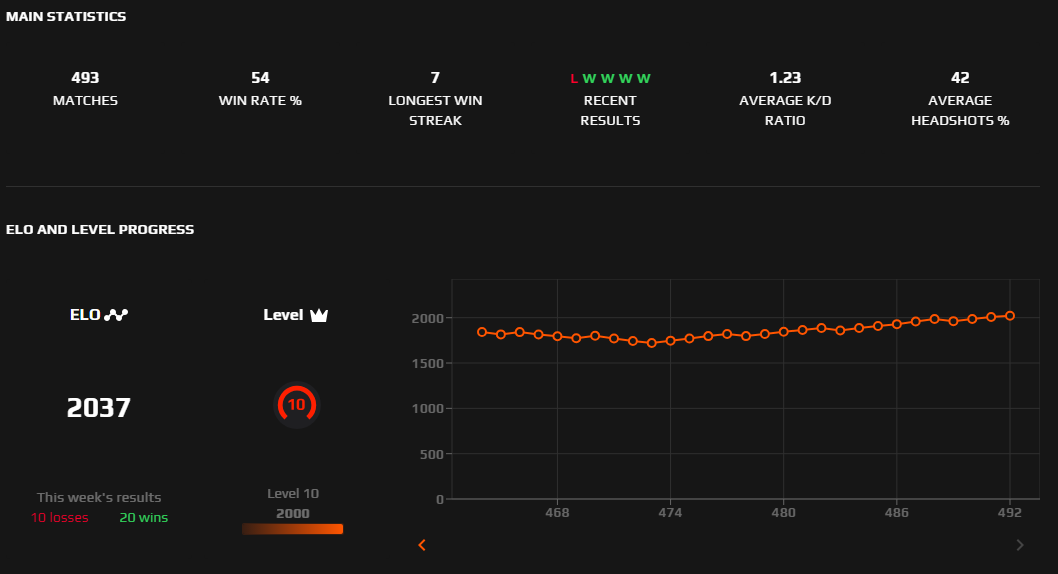
Task: Click the 20 wins text
Action: [144, 517]
